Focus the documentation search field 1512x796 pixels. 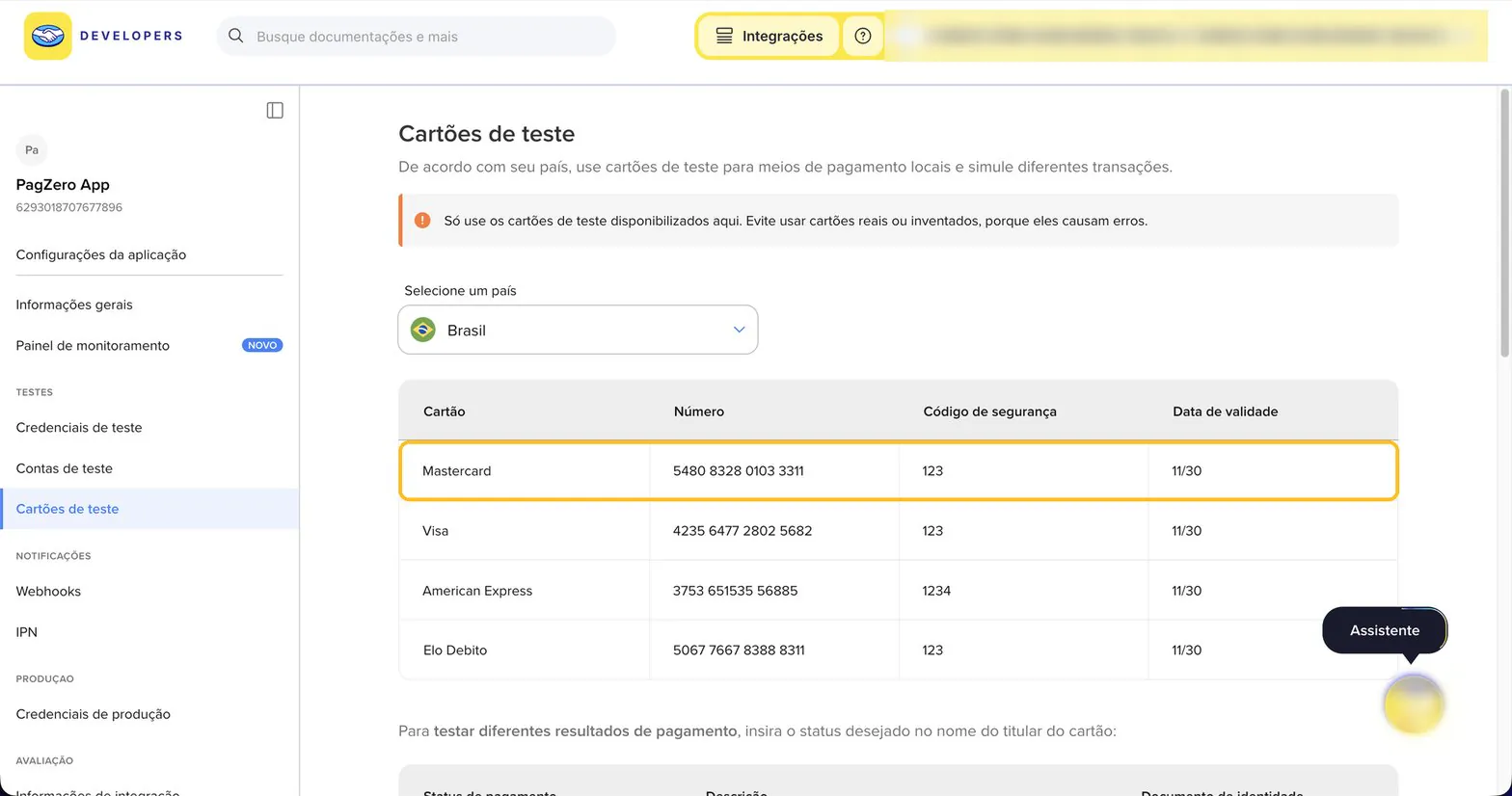pyautogui.click(x=417, y=36)
